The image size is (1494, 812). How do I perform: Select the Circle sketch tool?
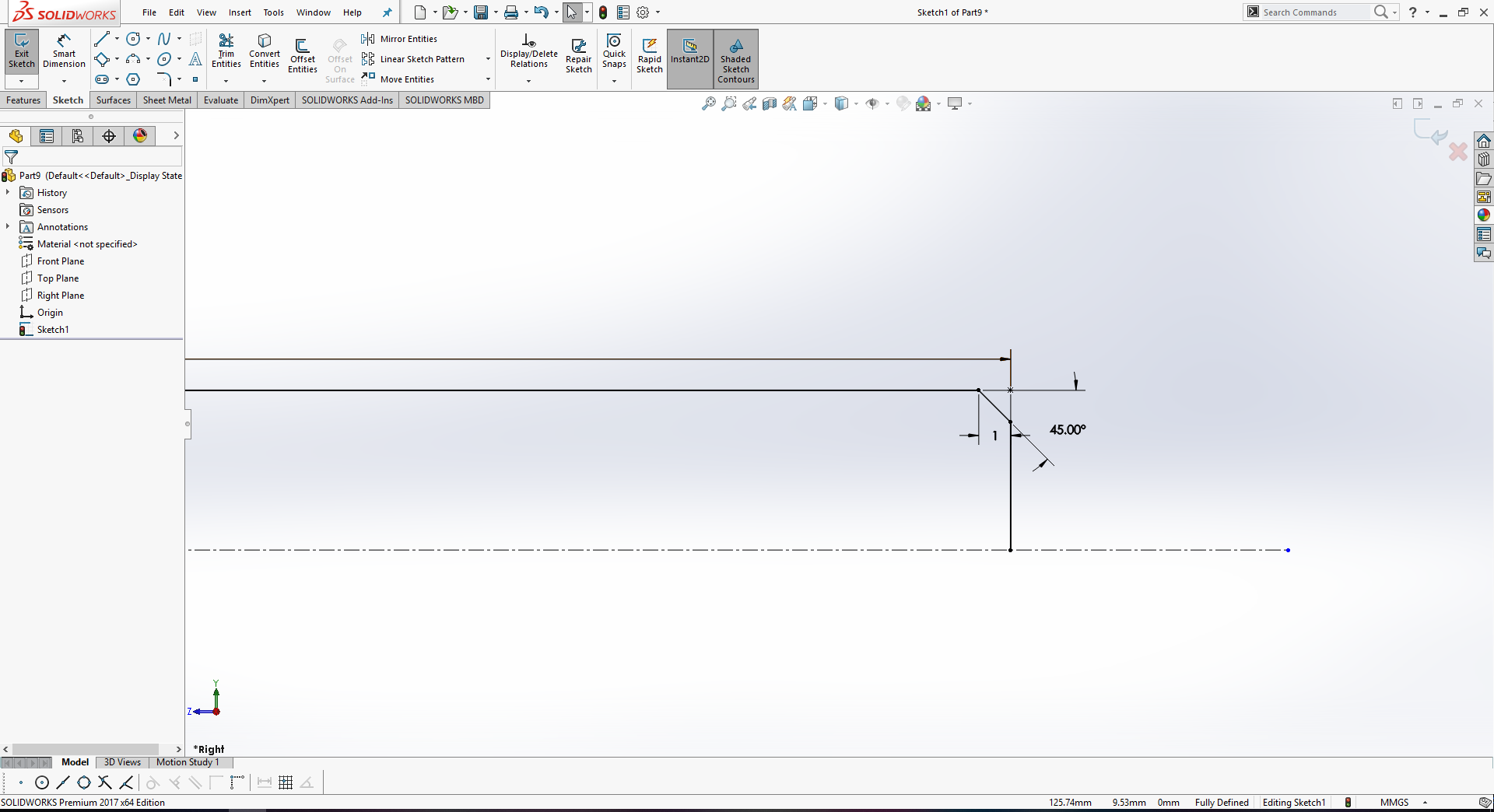point(133,39)
